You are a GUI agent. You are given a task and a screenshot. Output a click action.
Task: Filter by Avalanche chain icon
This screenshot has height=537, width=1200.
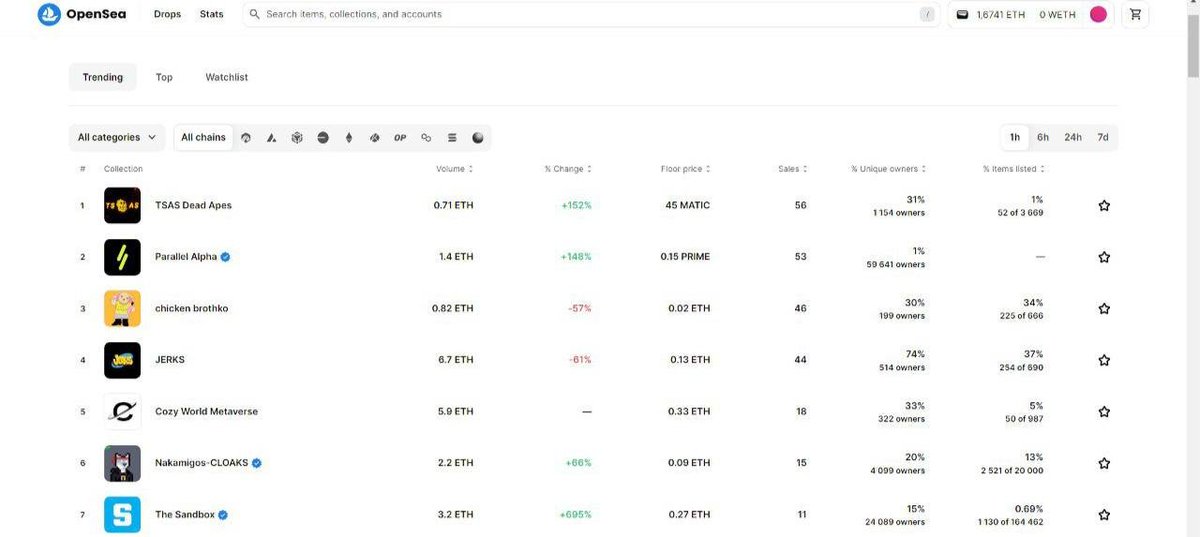click(271, 137)
